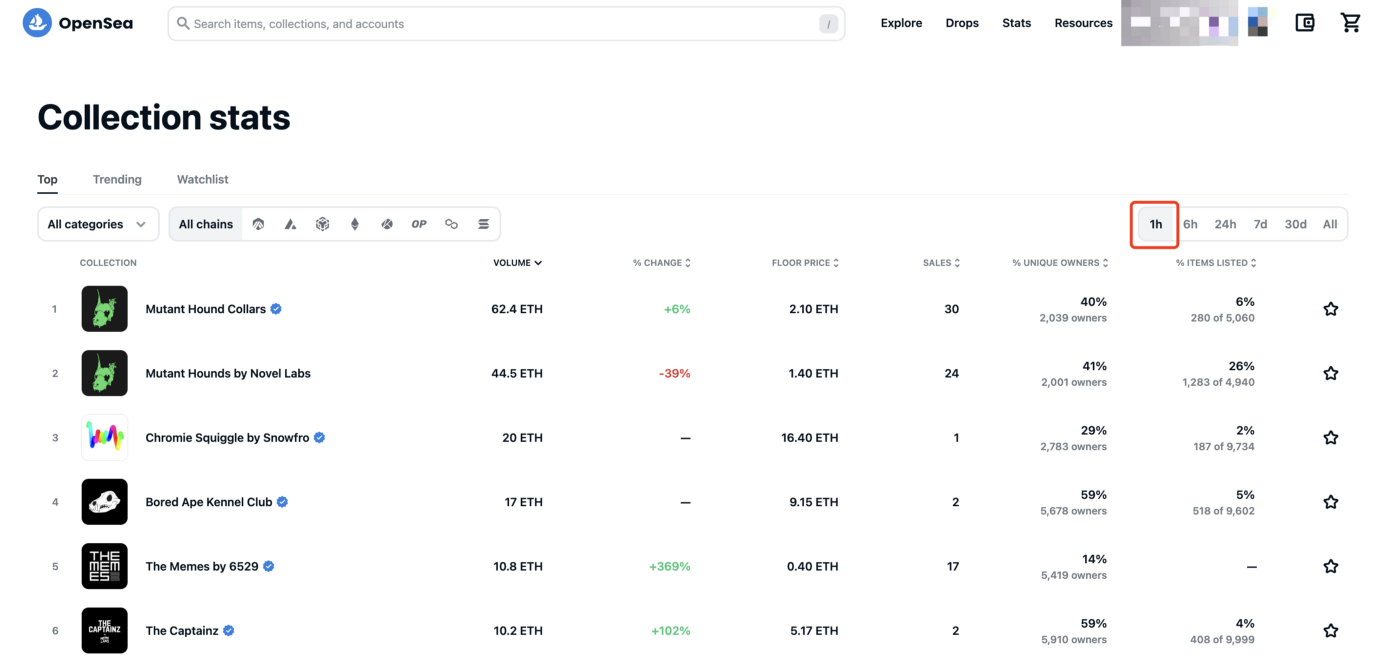The image size is (1400, 659).
Task: Click the OpenSea logo to go home
Action: pyautogui.click(x=78, y=23)
